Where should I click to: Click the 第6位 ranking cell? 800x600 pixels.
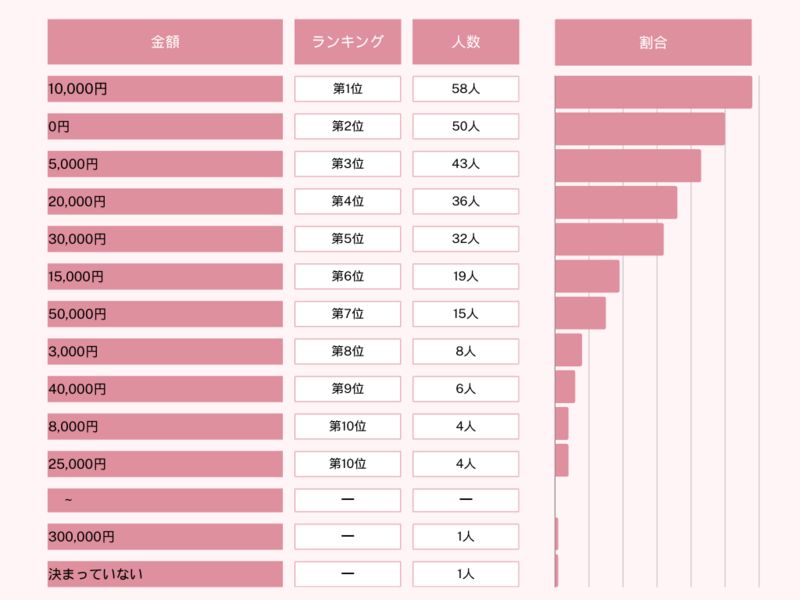[347, 277]
